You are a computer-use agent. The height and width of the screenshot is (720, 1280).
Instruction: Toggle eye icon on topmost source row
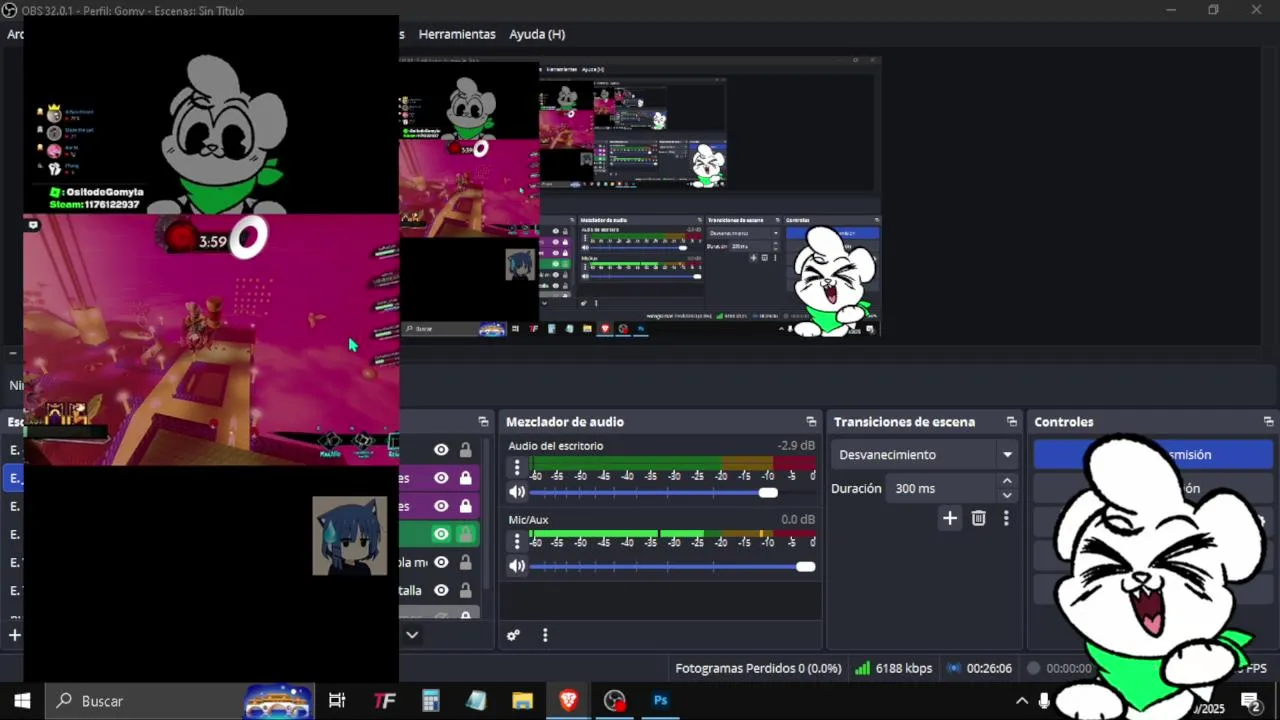pyautogui.click(x=441, y=450)
